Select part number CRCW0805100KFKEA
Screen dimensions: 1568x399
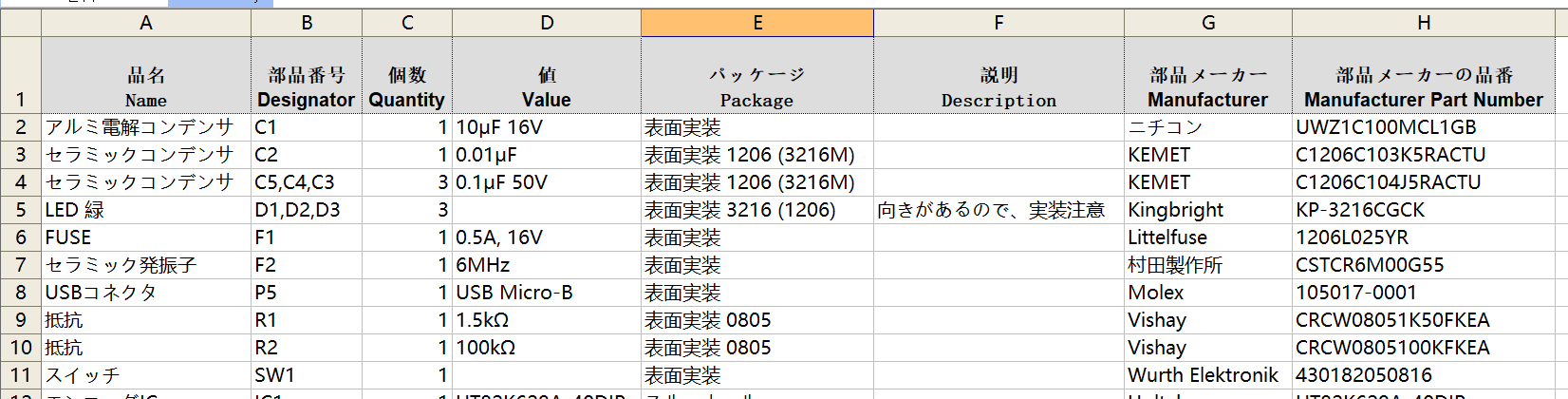click(x=1424, y=348)
